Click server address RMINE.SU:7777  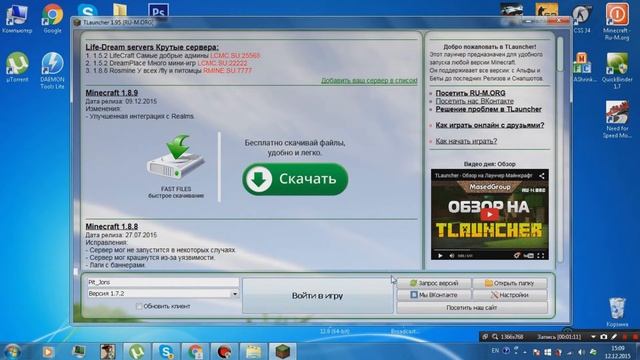coord(227,71)
